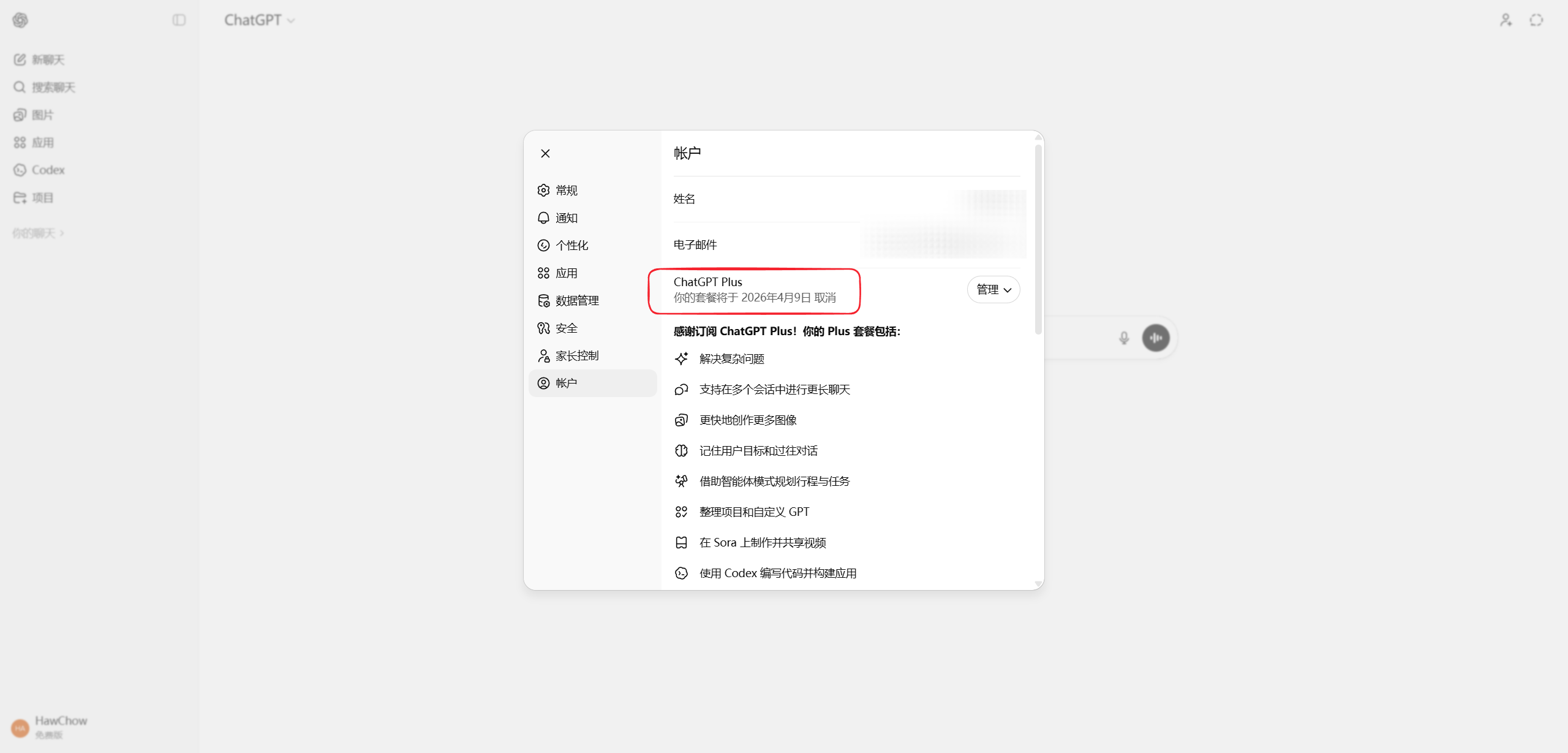Open the 数据管理 (Data controls) settings tab
Screen dimensions: 1568x753
coord(576,300)
